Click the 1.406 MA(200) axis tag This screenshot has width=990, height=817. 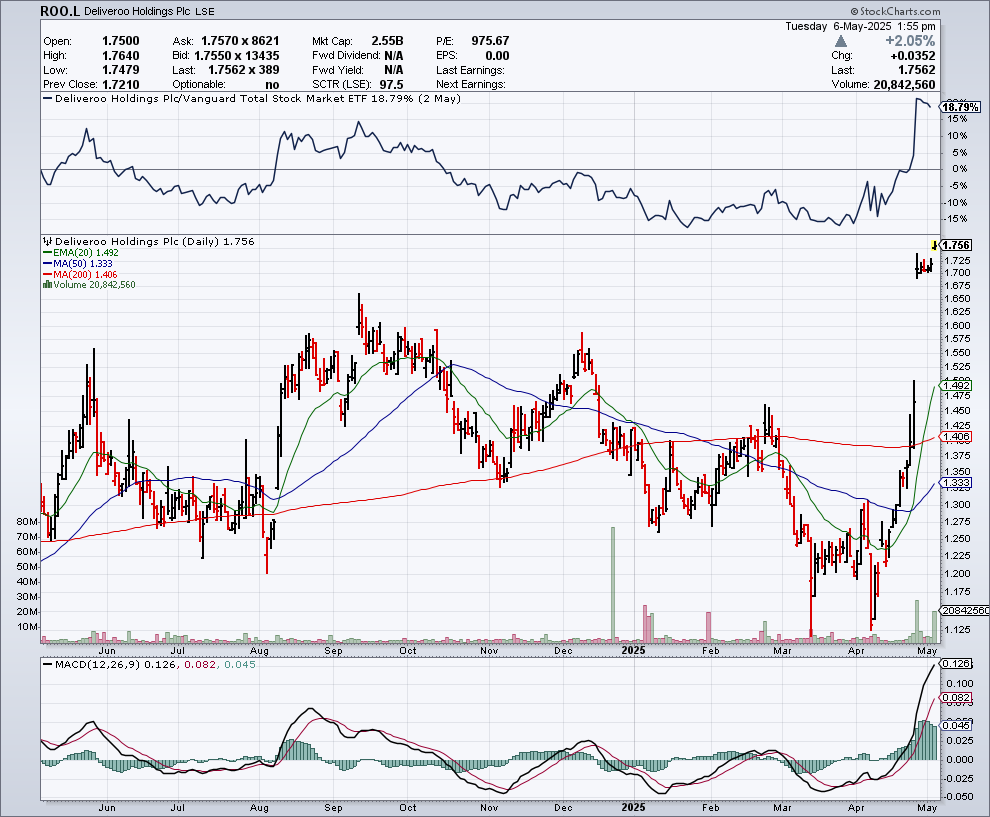tap(956, 436)
